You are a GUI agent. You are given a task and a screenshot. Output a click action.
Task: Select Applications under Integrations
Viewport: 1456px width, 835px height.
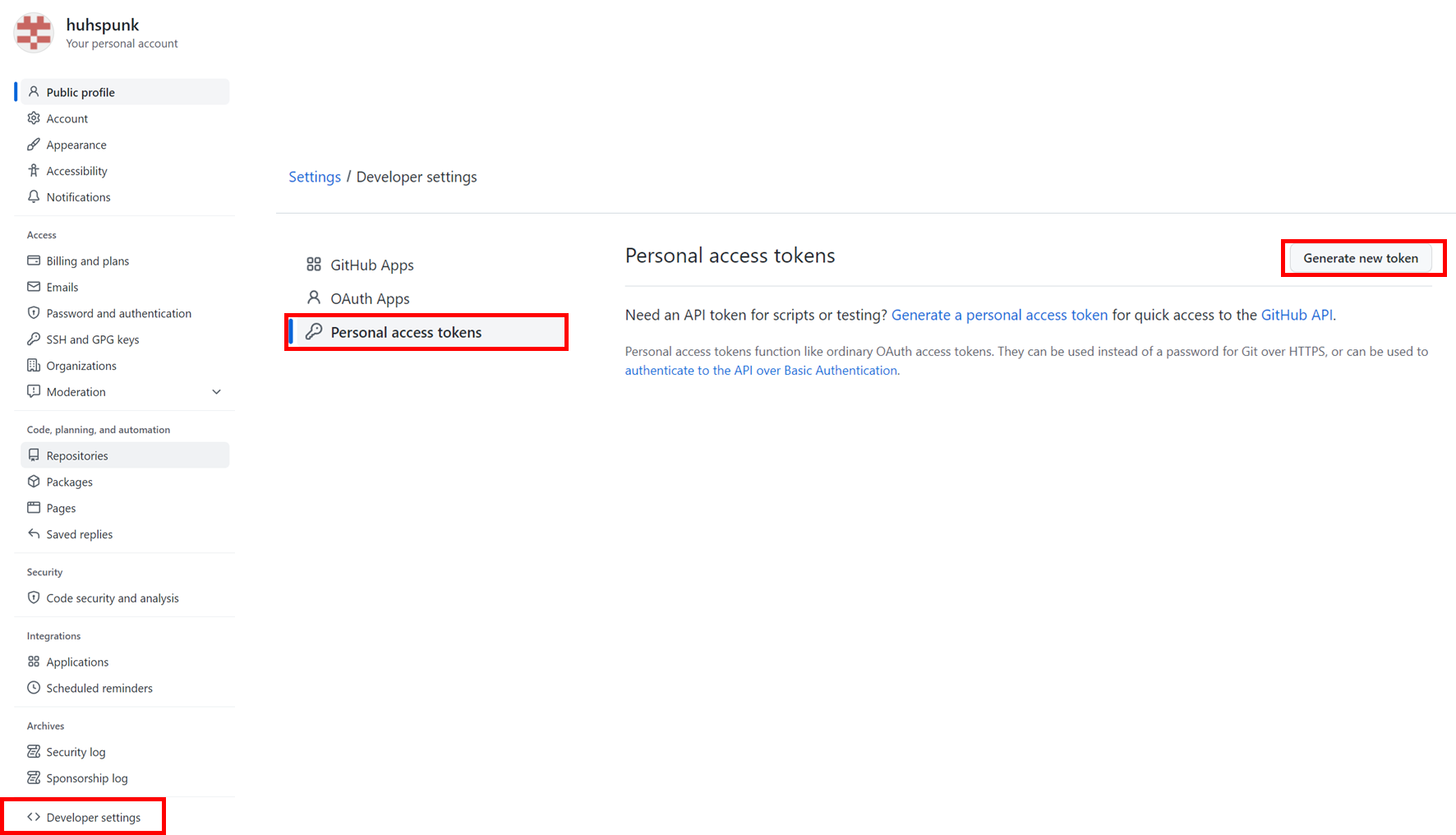(125, 662)
